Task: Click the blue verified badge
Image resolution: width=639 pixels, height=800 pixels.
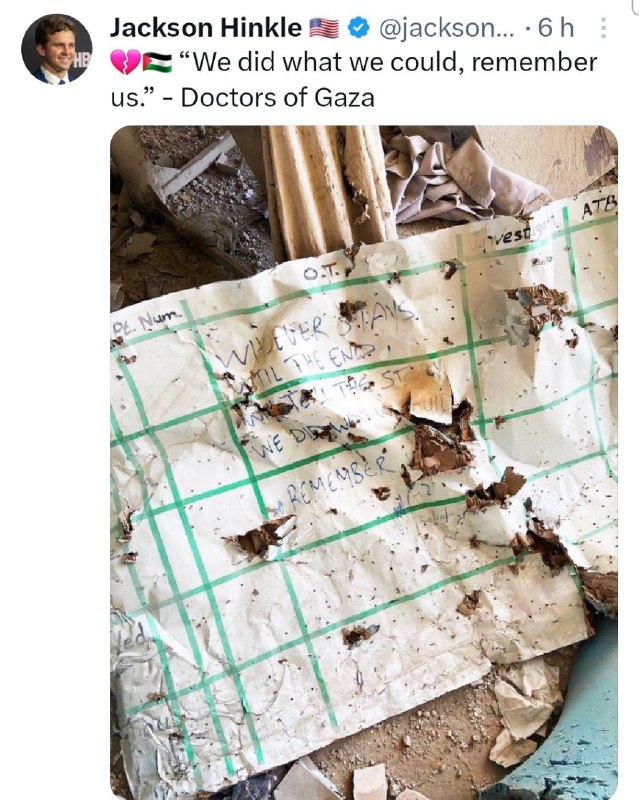Action: (x=359, y=28)
